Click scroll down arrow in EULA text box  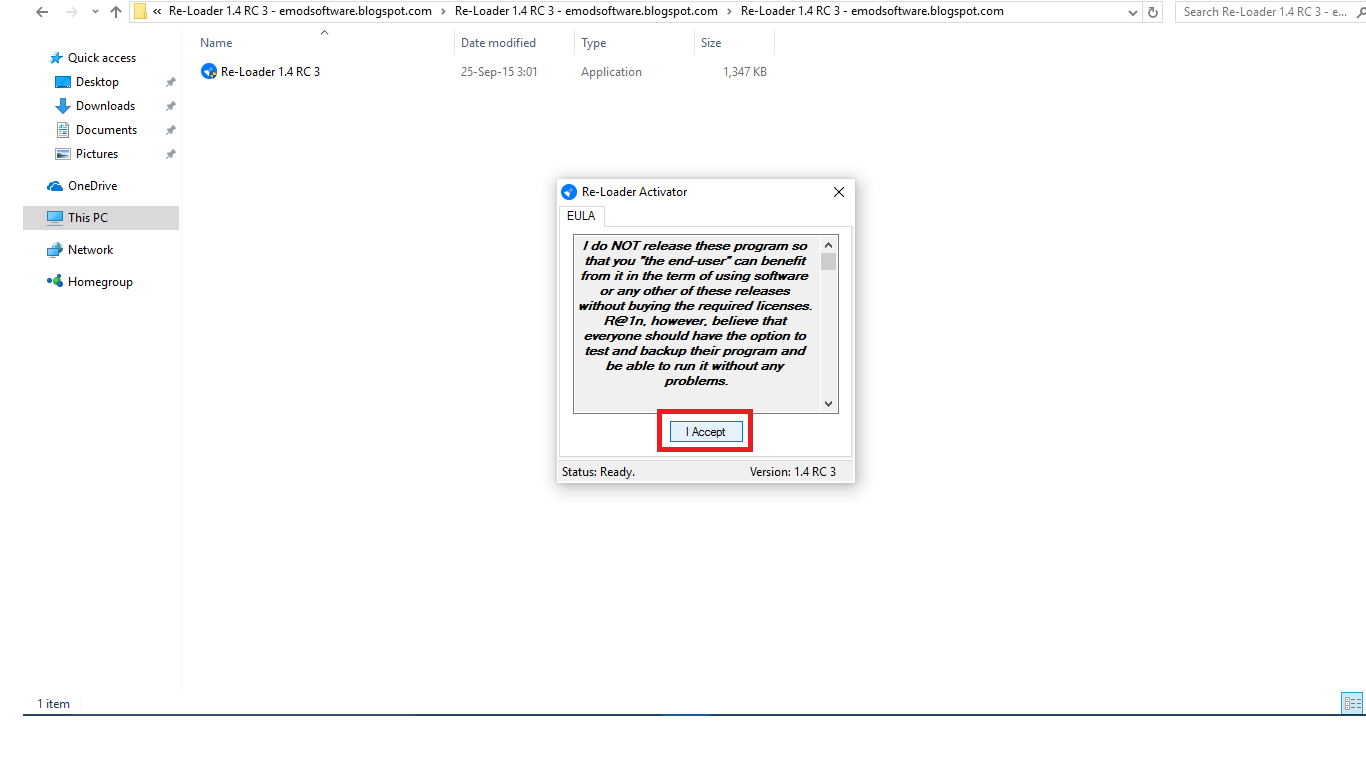point(828,404)
